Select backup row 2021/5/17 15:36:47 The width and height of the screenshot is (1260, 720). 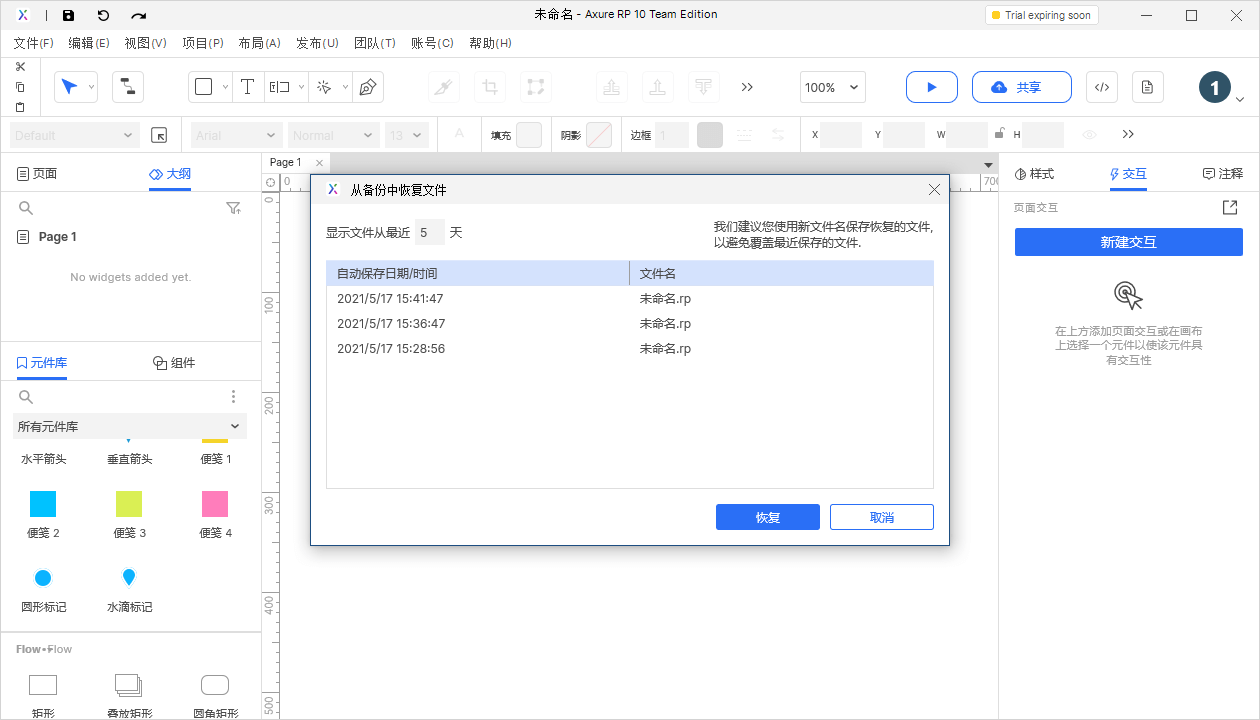[630, 323]
